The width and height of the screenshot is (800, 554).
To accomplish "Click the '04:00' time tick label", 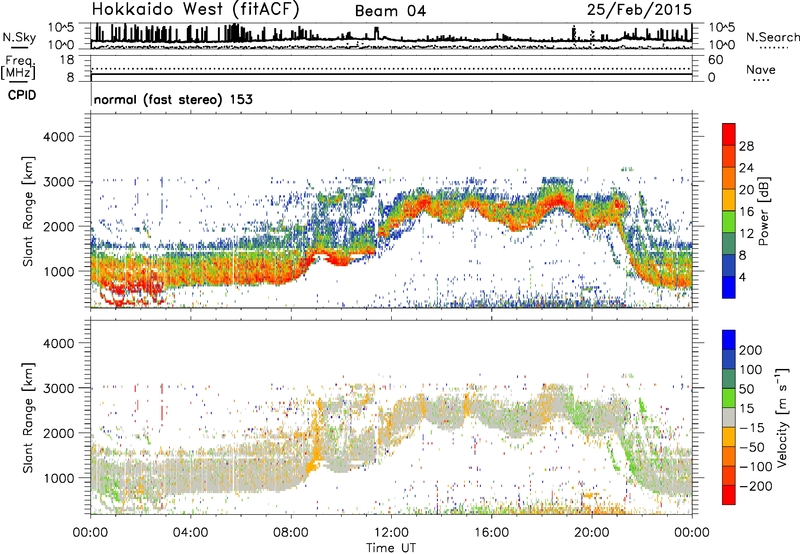I will point(190,533).
